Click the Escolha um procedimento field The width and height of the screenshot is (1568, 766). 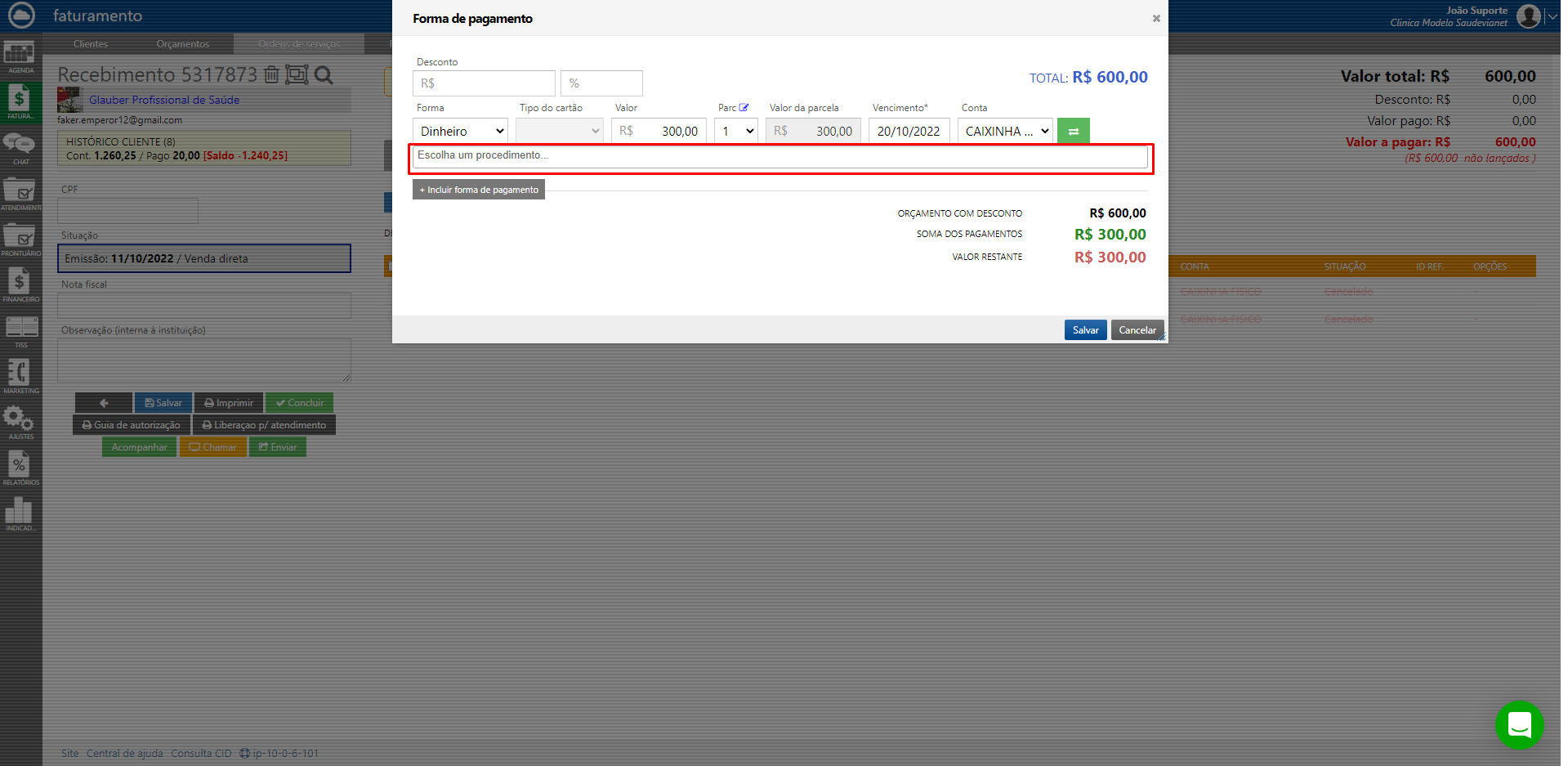point(780,156)
